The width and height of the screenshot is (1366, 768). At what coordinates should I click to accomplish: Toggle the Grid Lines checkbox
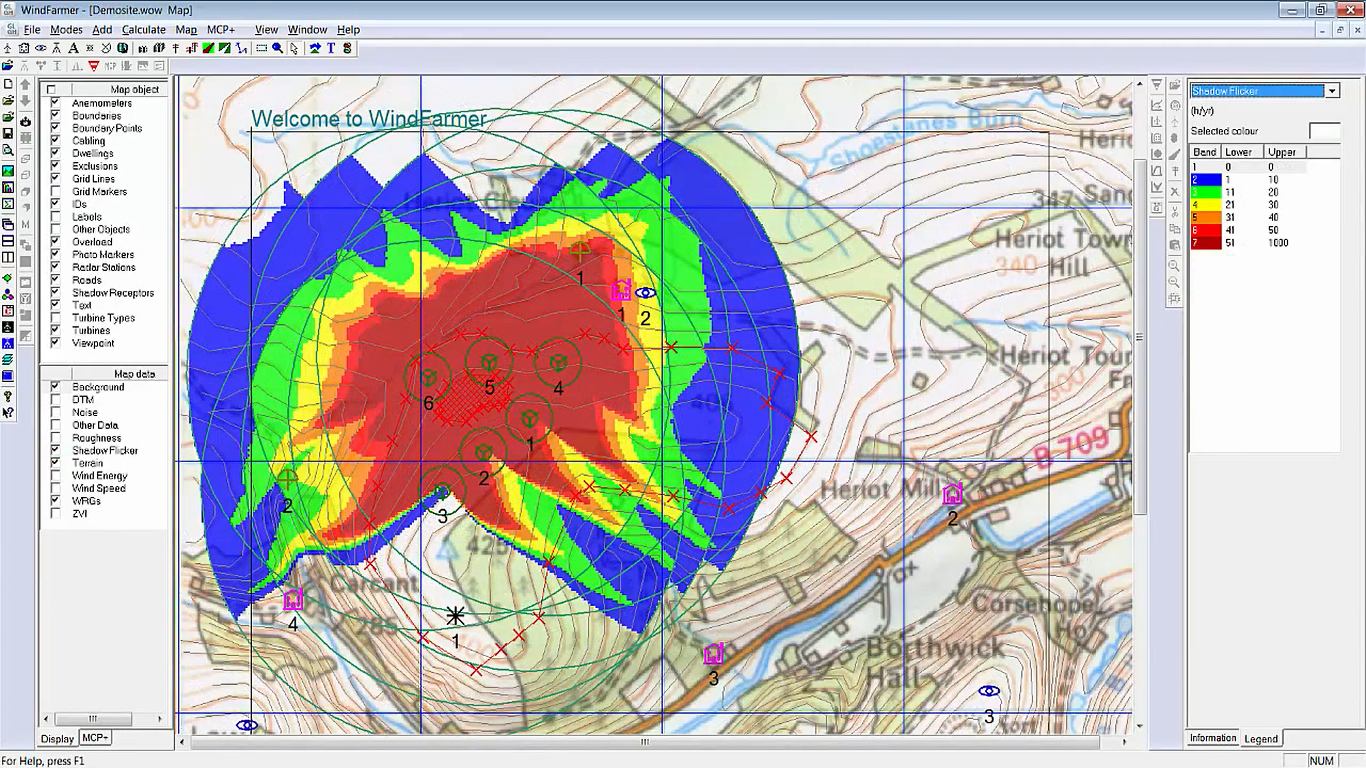pos(55,179)
